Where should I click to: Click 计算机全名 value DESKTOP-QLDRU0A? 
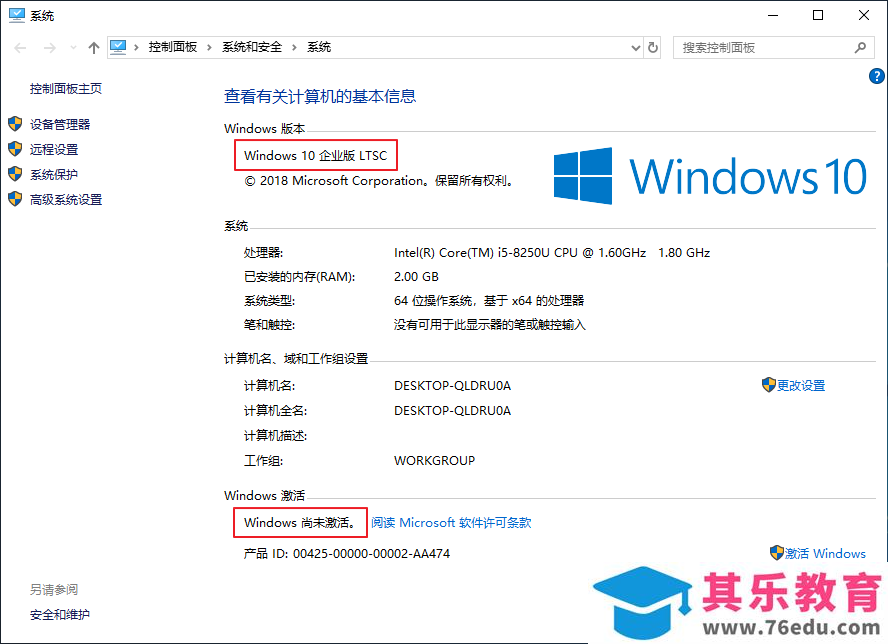click(x=452, y=411)
